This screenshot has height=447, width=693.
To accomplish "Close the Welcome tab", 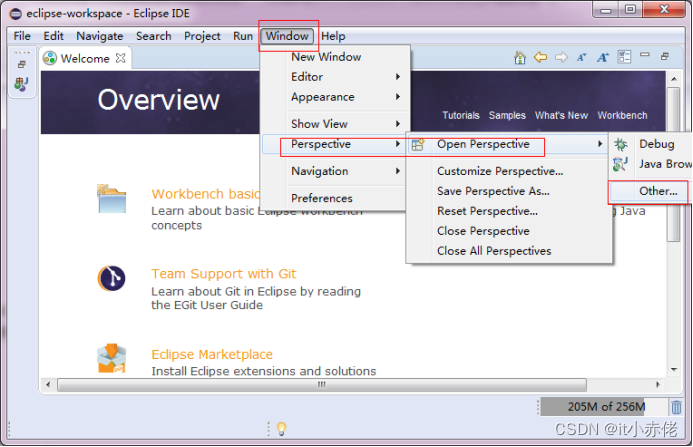I will click(120, 58).
